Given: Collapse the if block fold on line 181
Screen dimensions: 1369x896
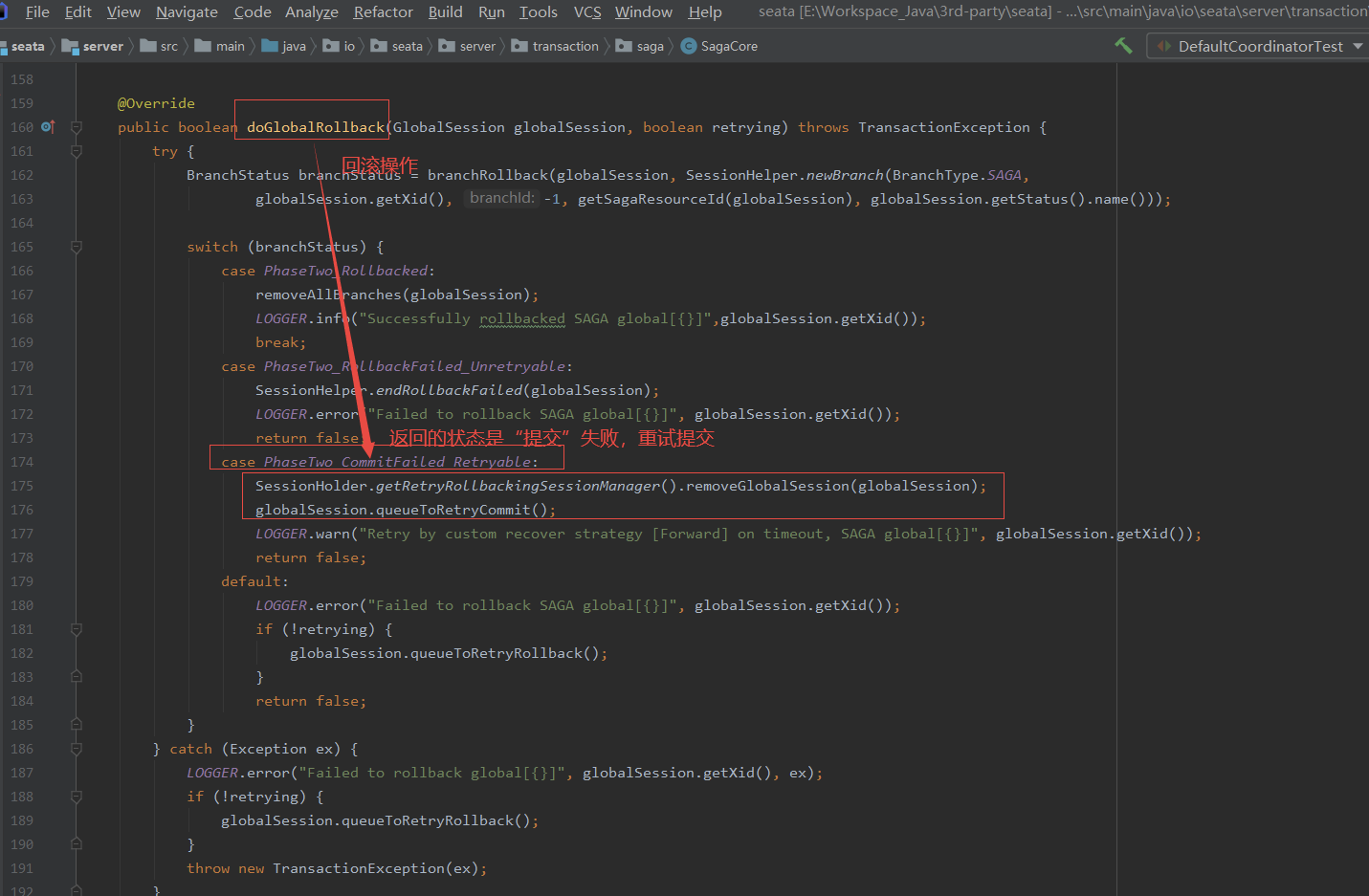Looking at the screenshot, I should [x=77, y=629].
